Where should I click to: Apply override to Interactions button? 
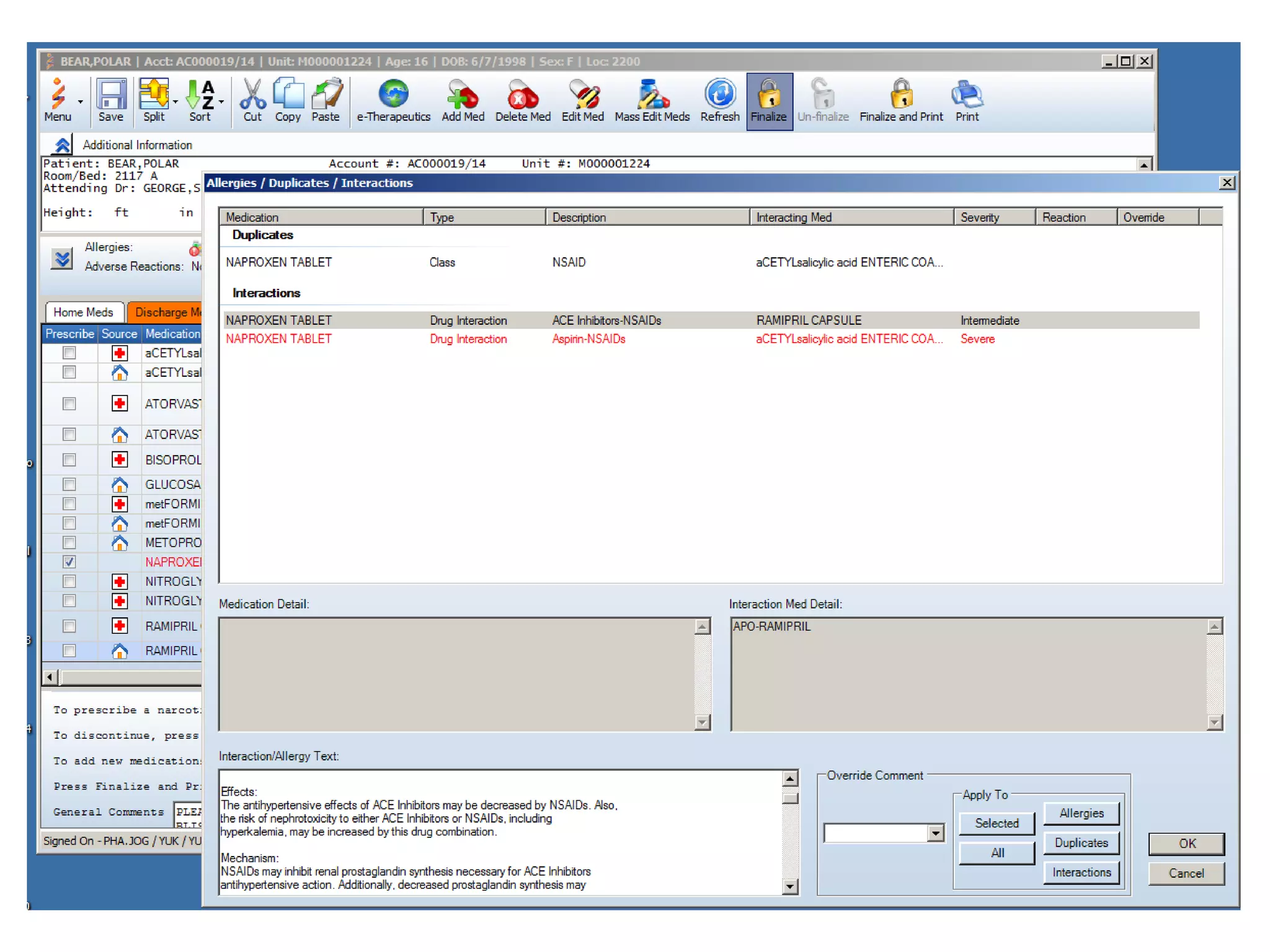pyautogui.click(x=1081, y=872)
